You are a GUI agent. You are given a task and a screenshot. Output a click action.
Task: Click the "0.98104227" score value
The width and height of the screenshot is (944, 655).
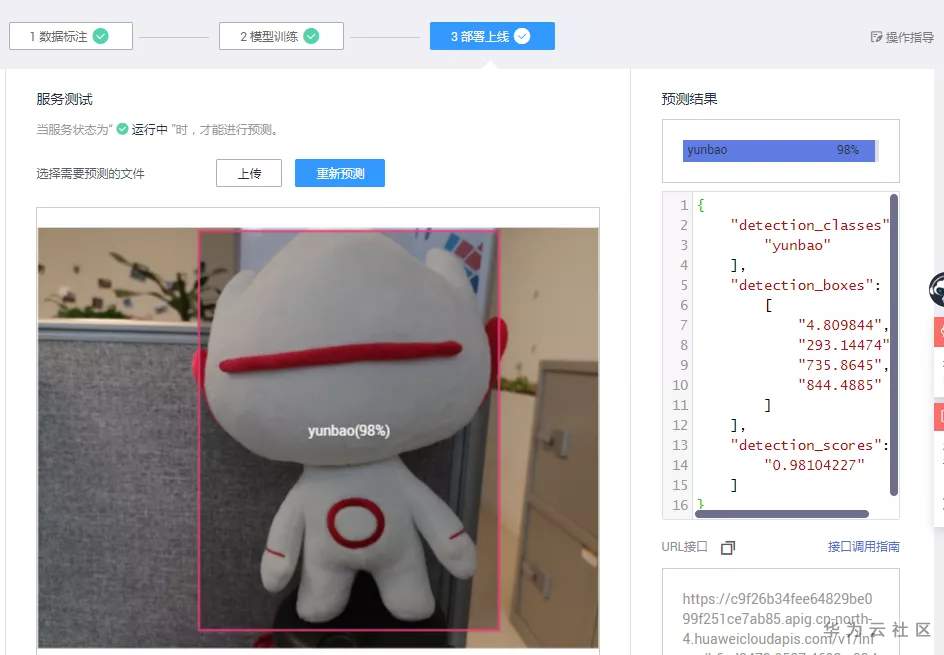click(814, 465)
